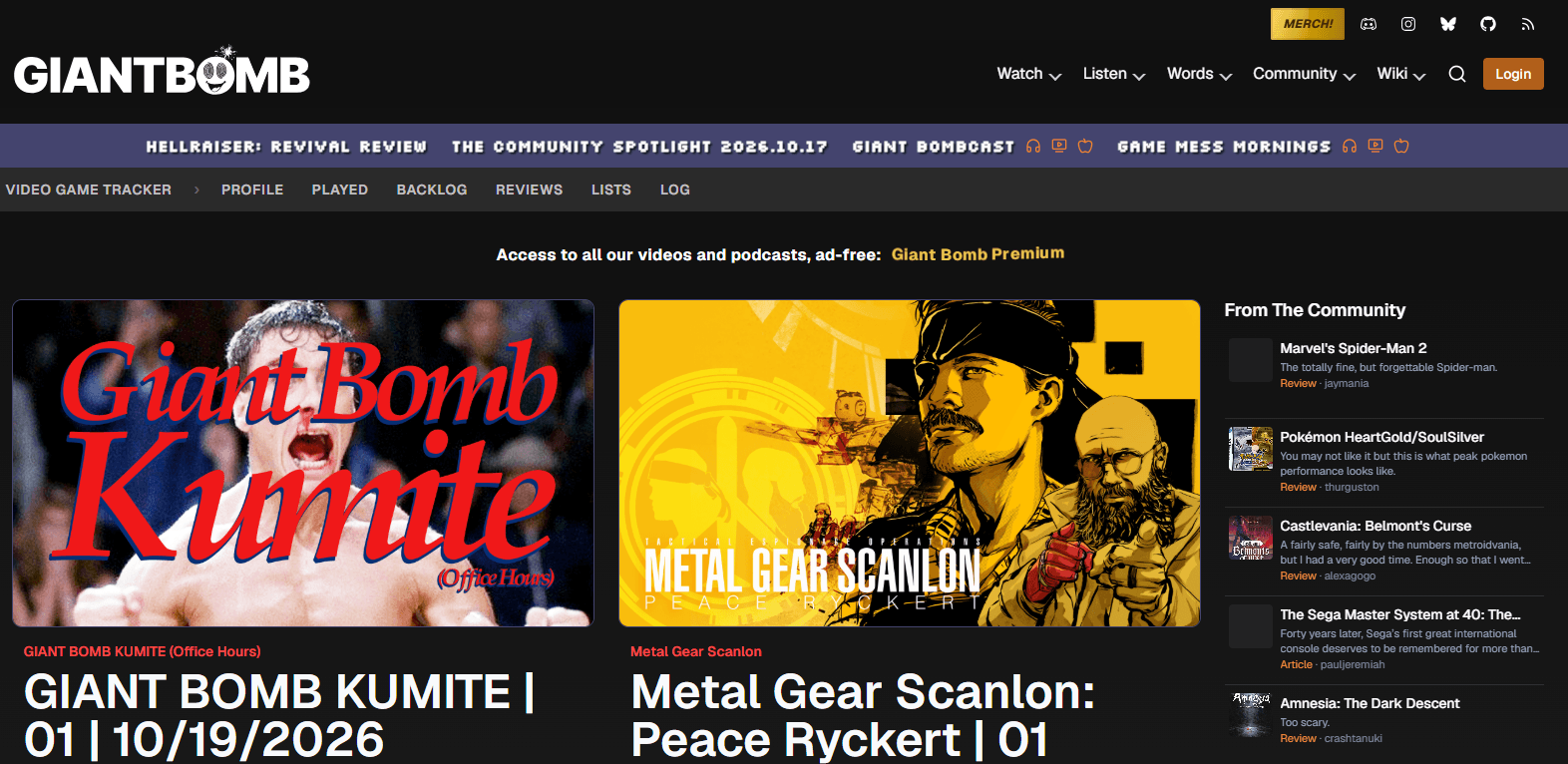Open The Sega Master System at 40 article
This screenshot has width=1568, height=764.
(x=1400, y=614)
